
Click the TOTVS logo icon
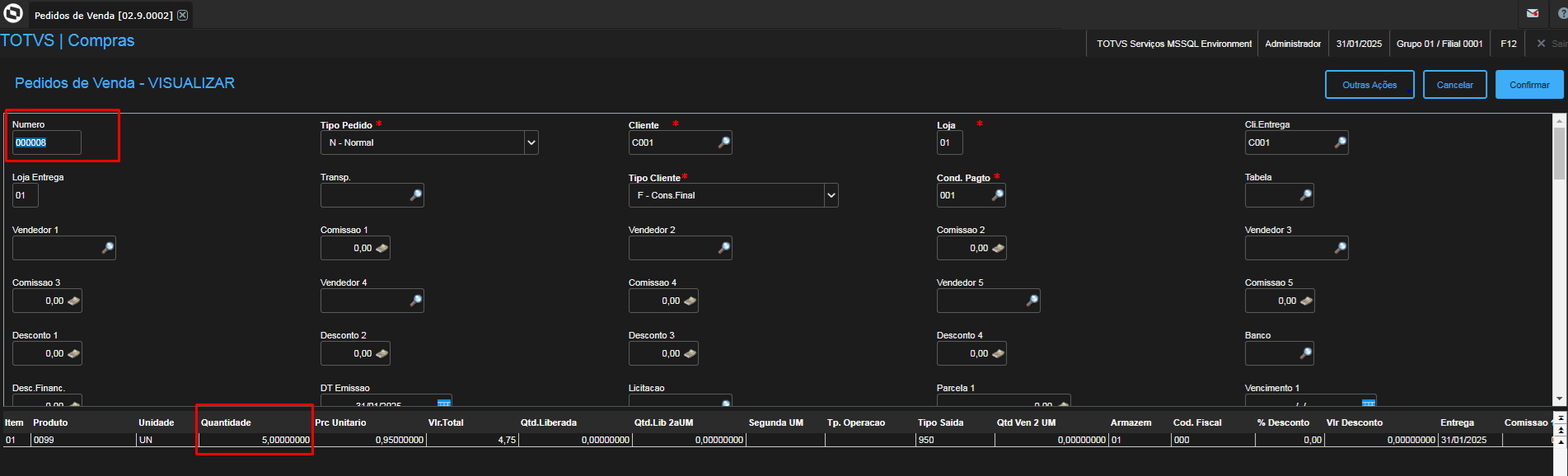(13, 13)
